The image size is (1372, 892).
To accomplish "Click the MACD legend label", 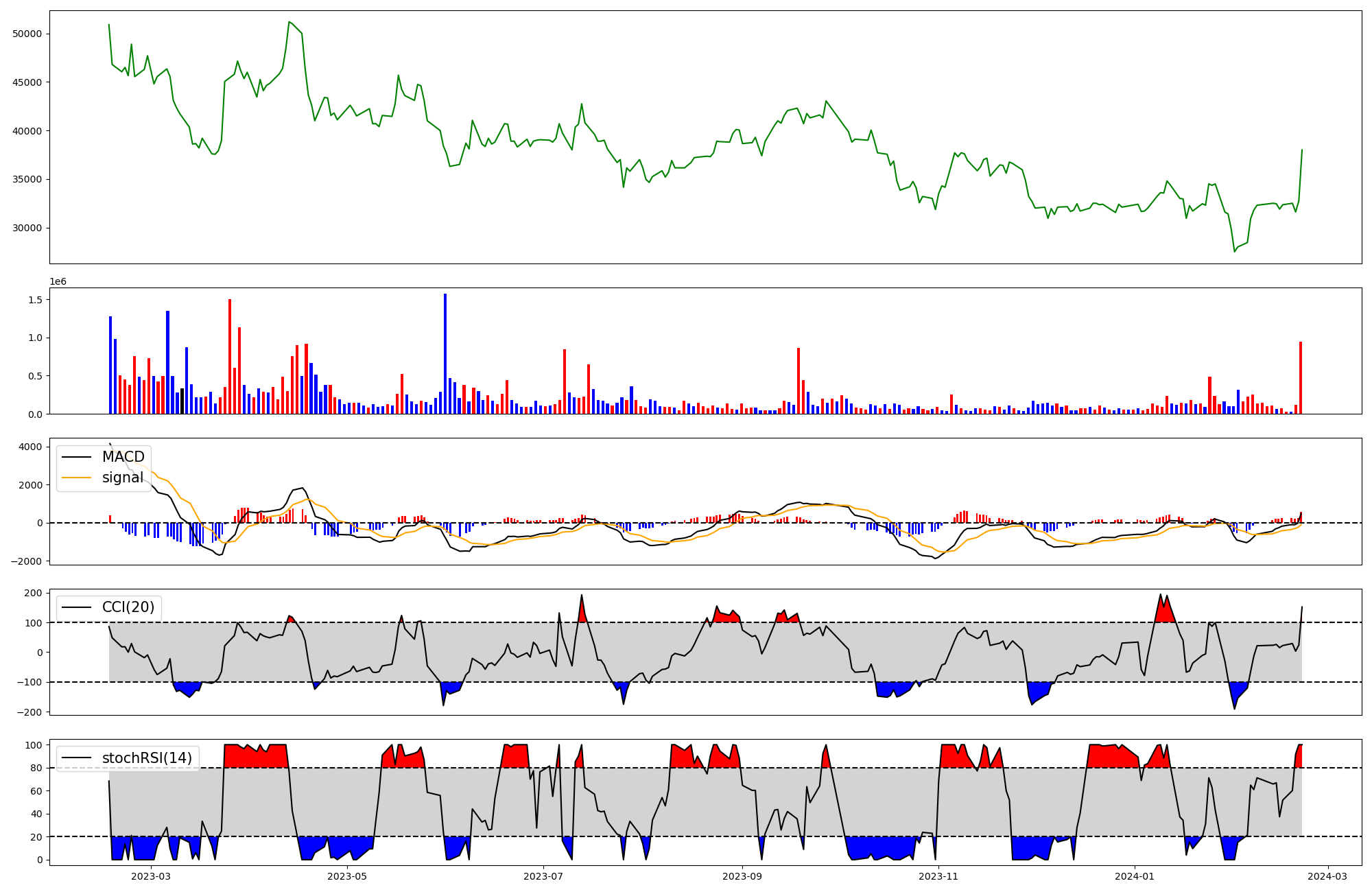I will [x=123, y=457].
